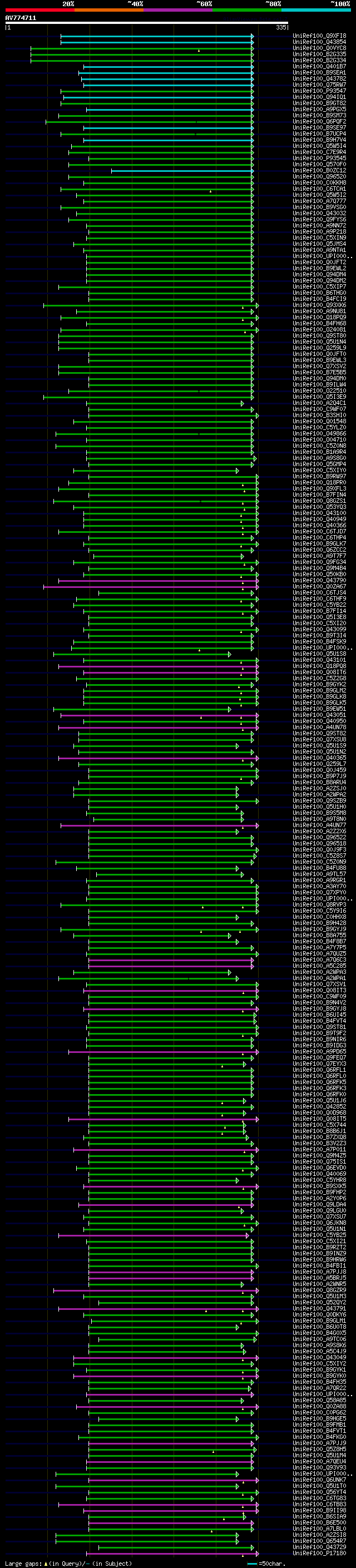
Task: Select label UniRef100_B4FKG0
Action: 319,1437
